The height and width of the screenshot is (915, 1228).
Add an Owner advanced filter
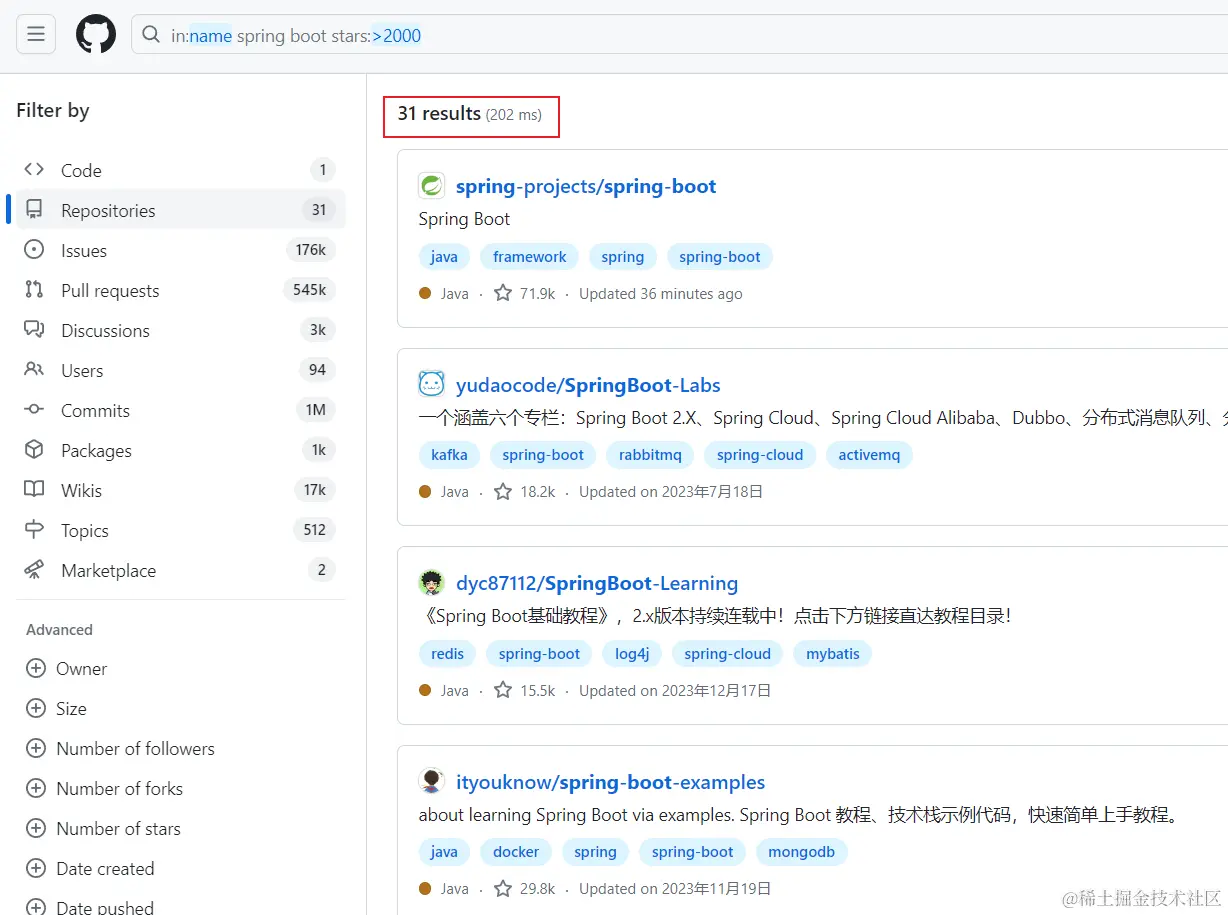pyautogui.click(x=67, y=668)
